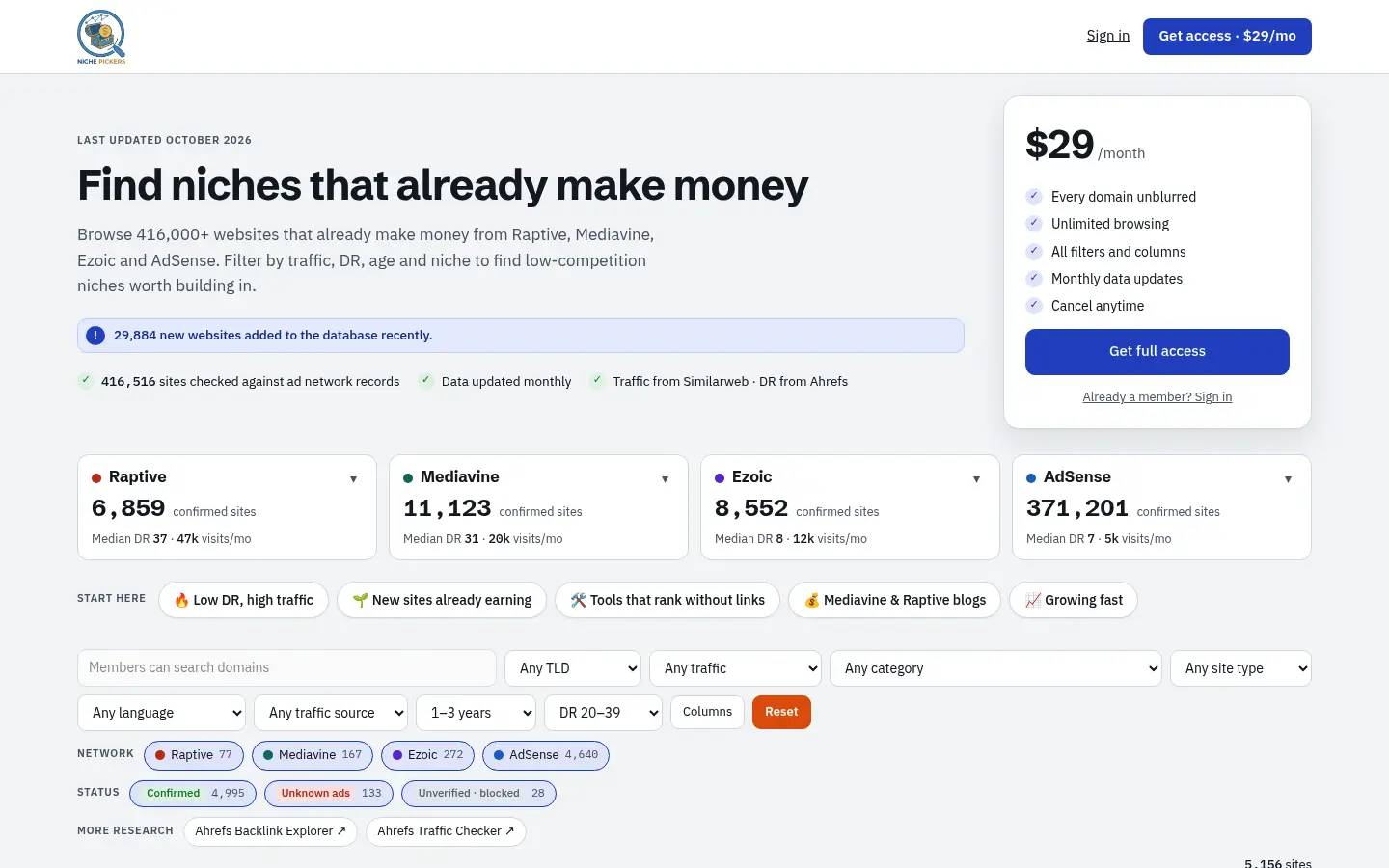Open the Any language dropdown
Screen dimensions: 1389x868
[162, 713]
